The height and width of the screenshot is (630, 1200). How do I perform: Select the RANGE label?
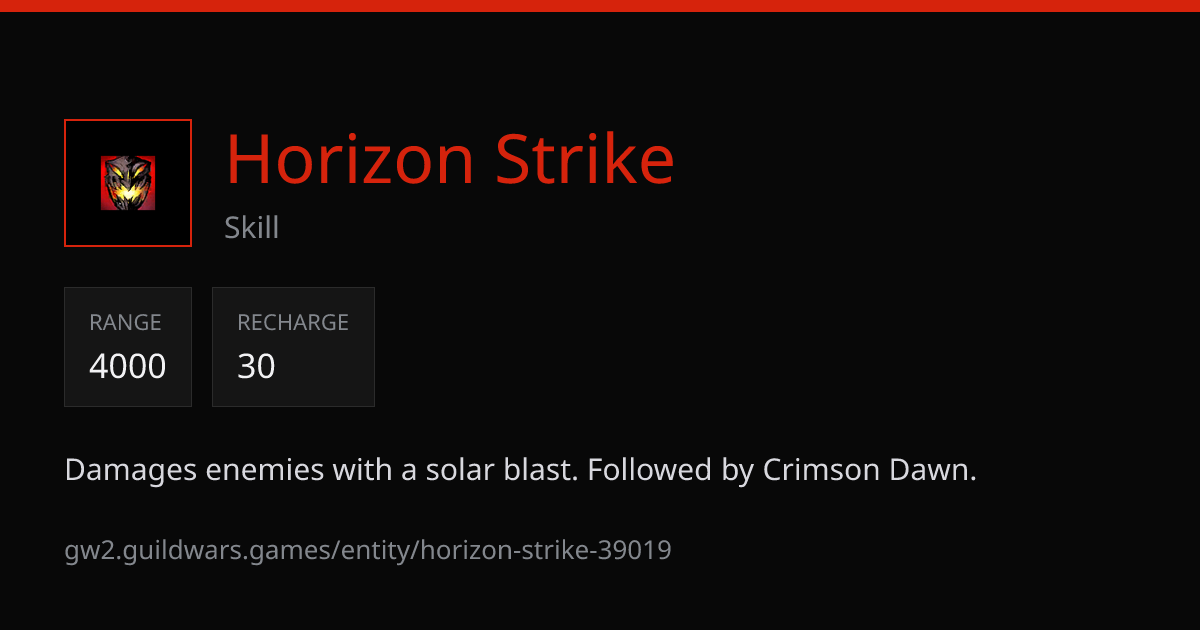[x=125, y=322]
